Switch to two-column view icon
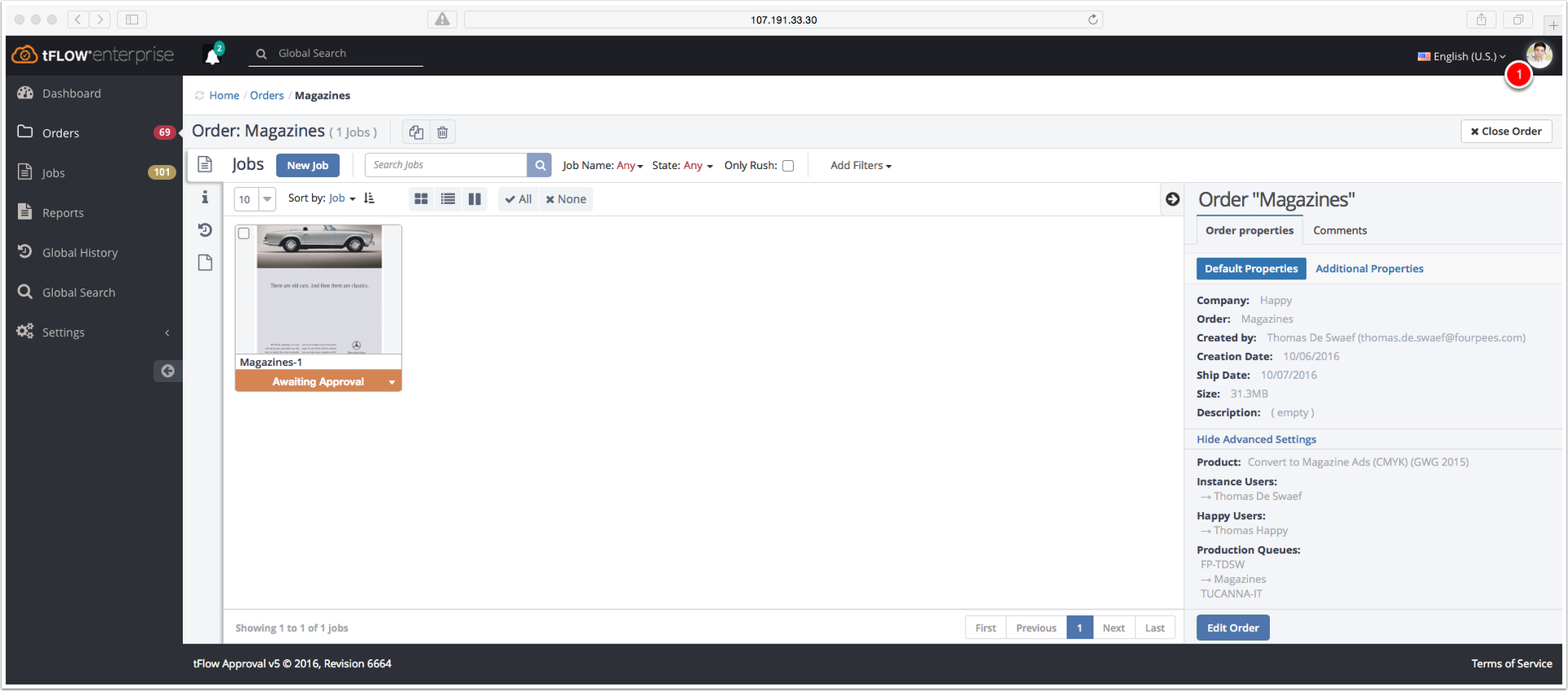Viewport: 1568px width, 691px height. point(474,199)
